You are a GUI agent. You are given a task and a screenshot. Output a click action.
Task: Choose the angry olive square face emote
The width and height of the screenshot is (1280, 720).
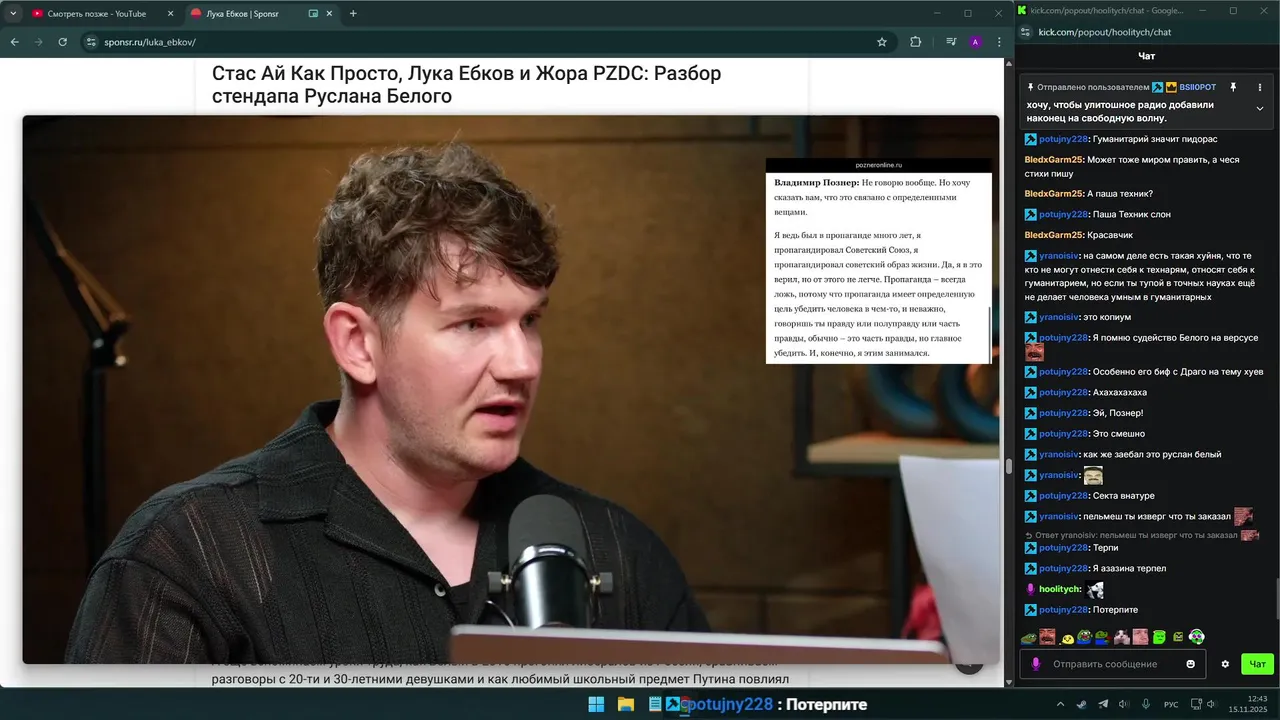click(1178, 637)
